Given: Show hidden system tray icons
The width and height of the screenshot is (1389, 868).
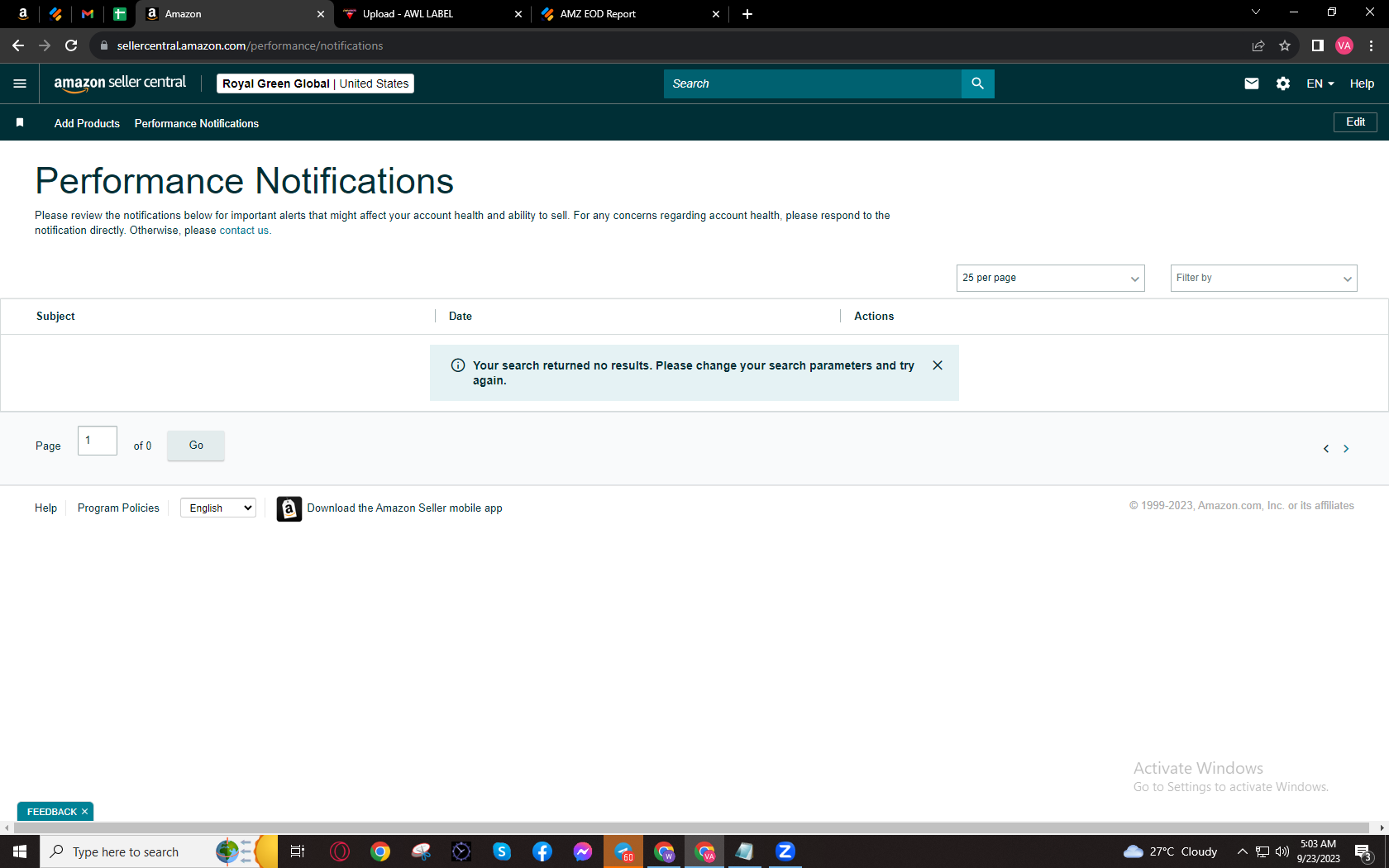Looking at the screenshot, I should [1242, 851].
